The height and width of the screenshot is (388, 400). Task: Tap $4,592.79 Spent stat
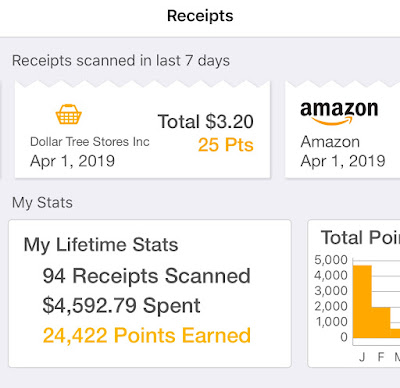pos(122,305)
